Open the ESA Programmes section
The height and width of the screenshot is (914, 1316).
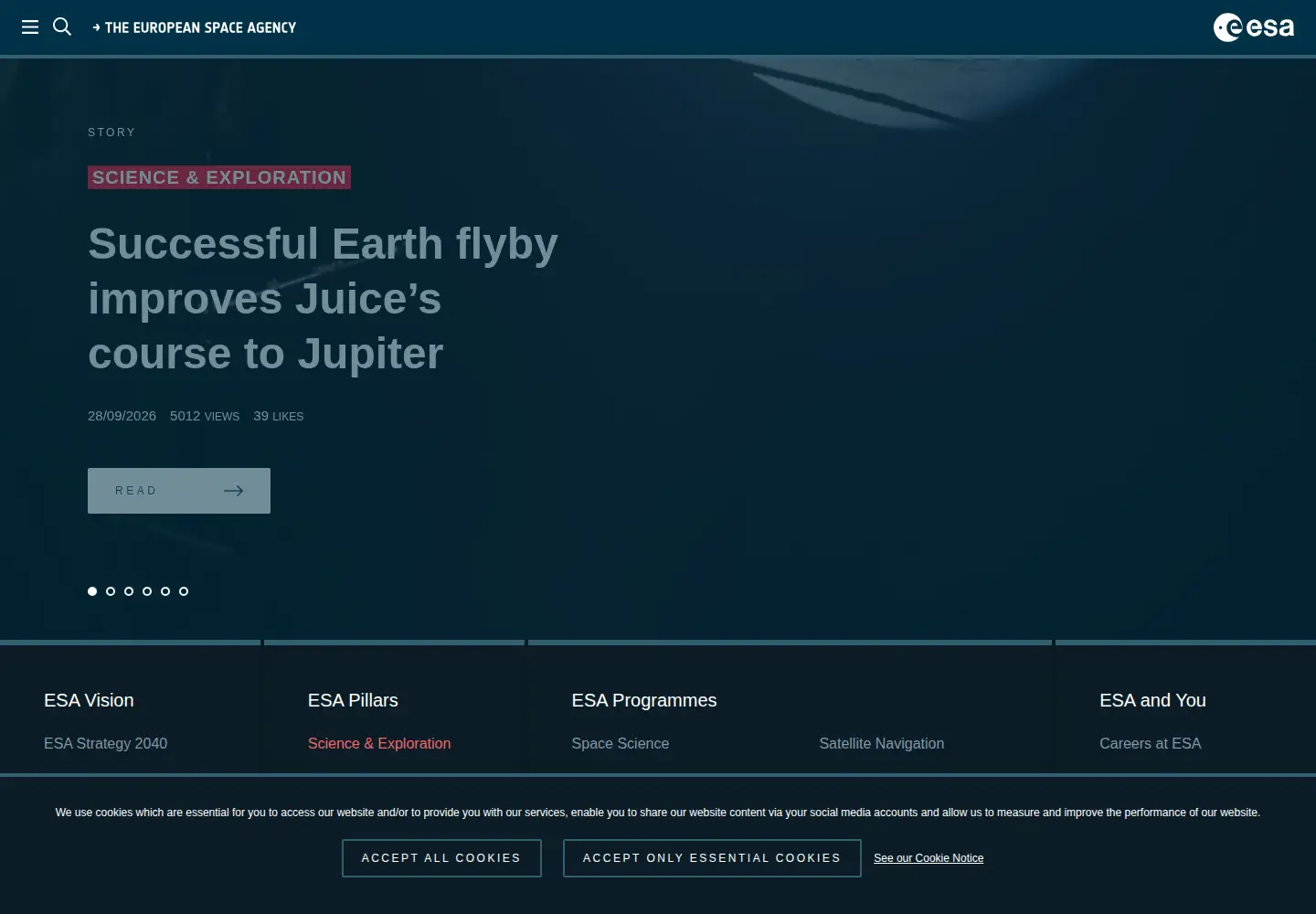644,700
